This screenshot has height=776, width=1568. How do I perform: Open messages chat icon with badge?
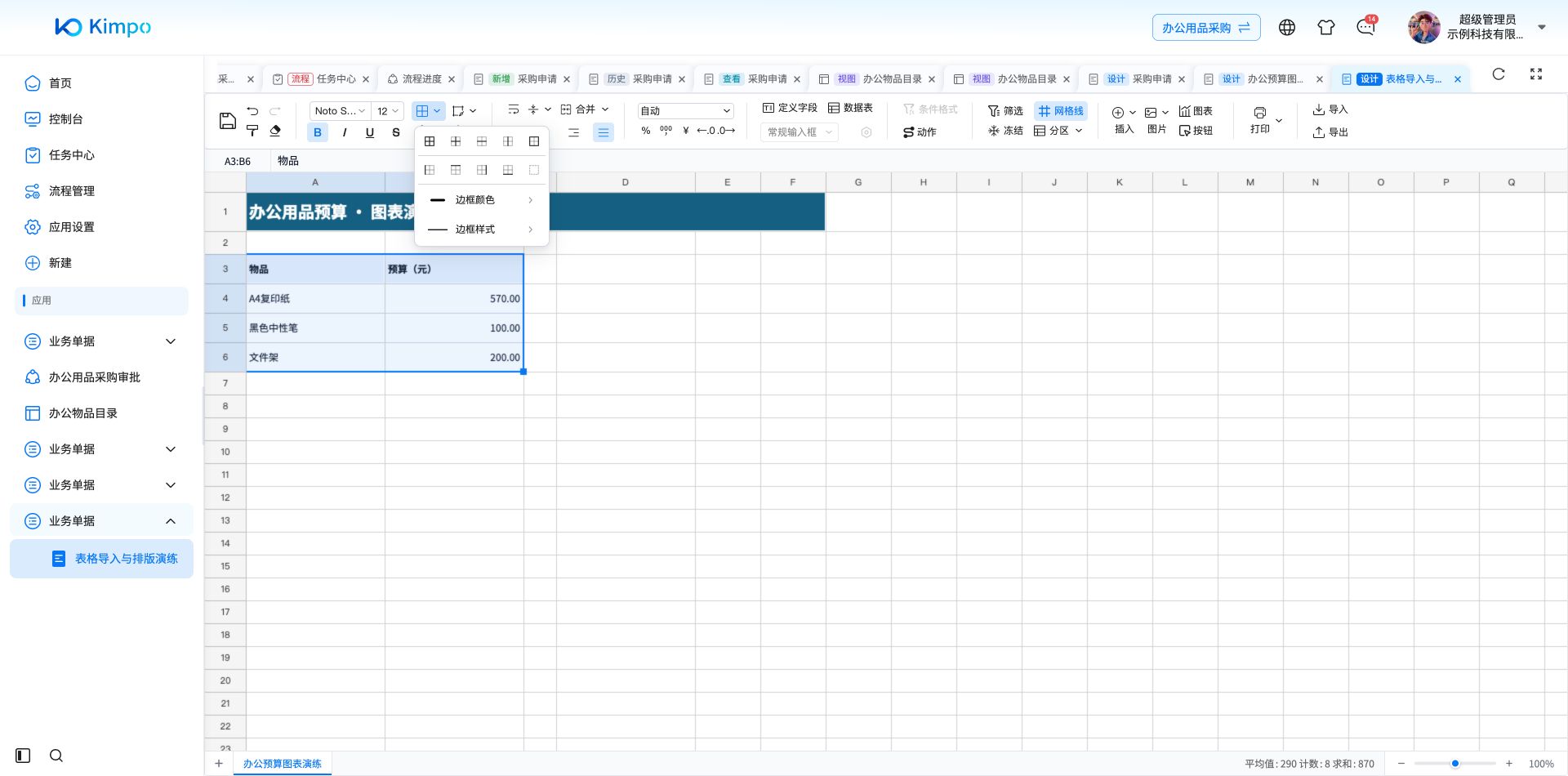[x=1365, y=27]
